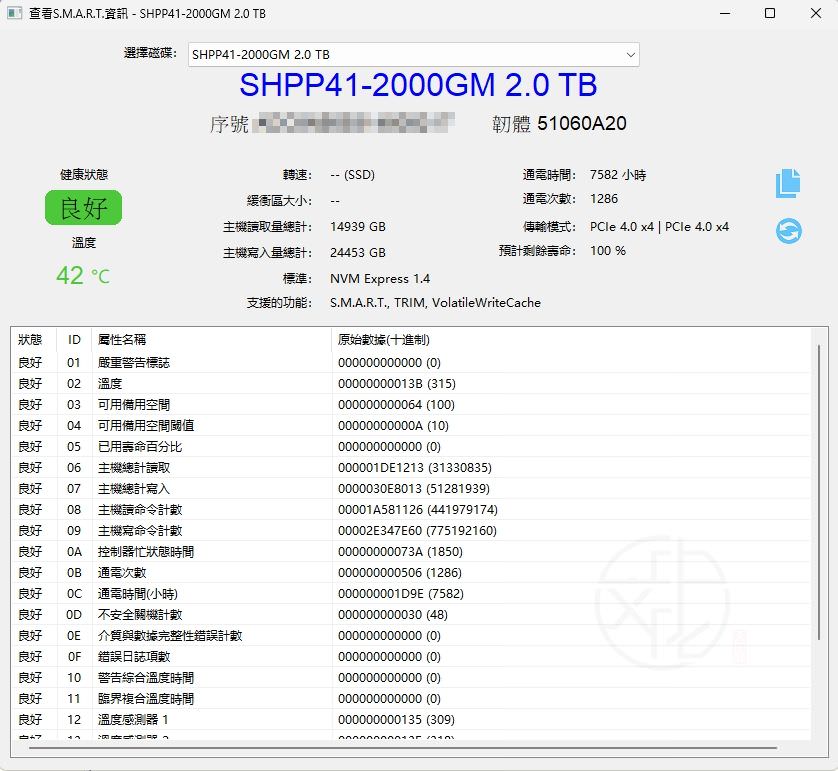
Task: Select the 控制器忙狀態時間 row
Action: (410, 551)
